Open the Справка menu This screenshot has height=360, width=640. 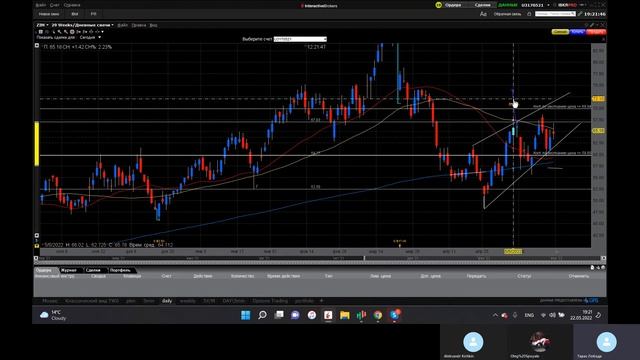72,5
